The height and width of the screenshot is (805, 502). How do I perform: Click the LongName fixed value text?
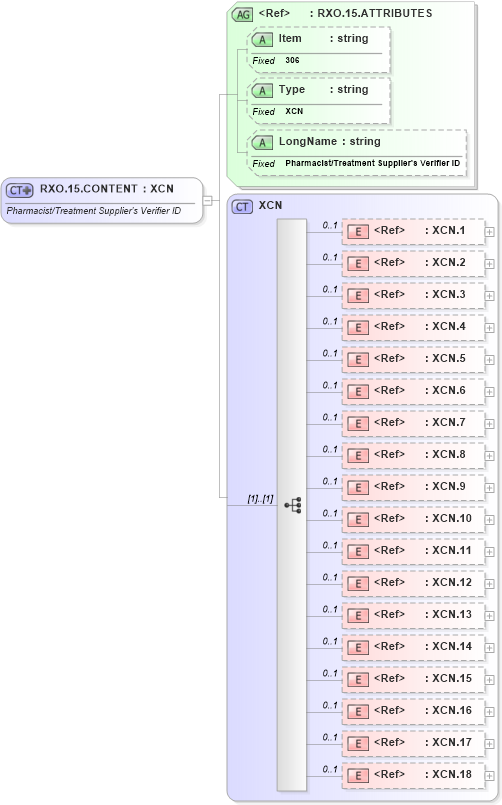[373, 163]
